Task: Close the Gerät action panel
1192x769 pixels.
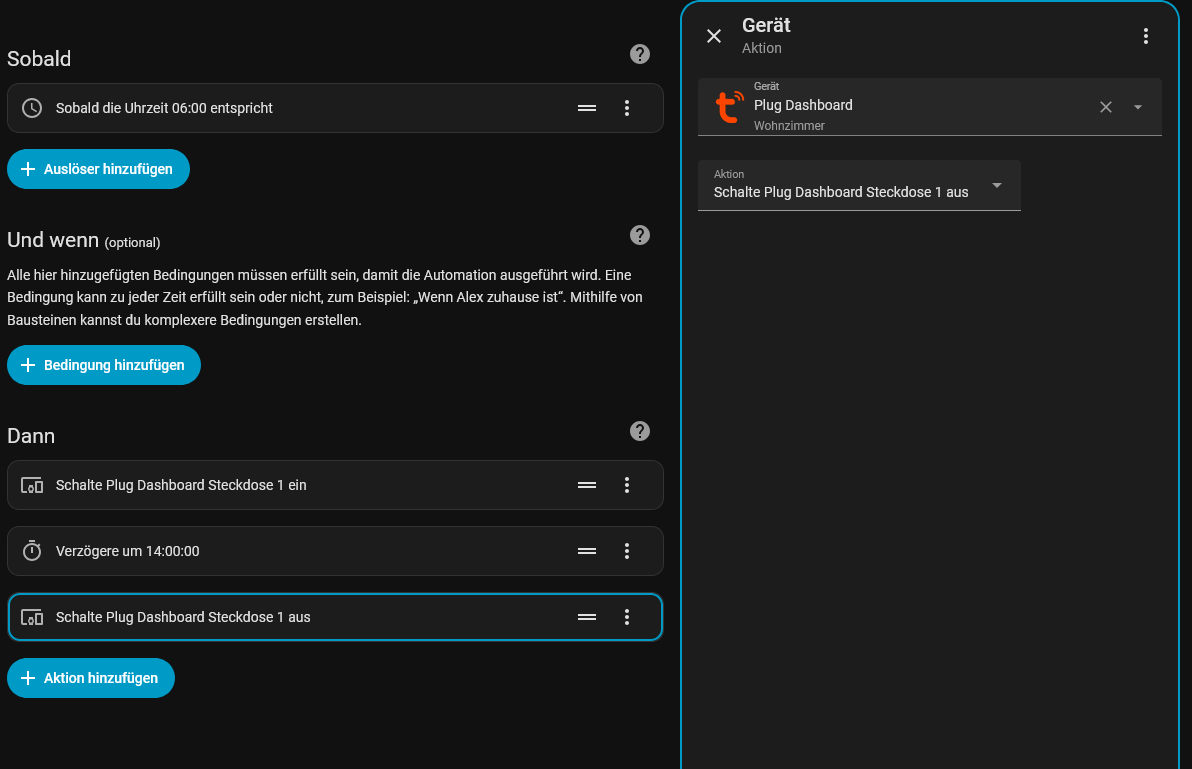Action: [714, 36]
